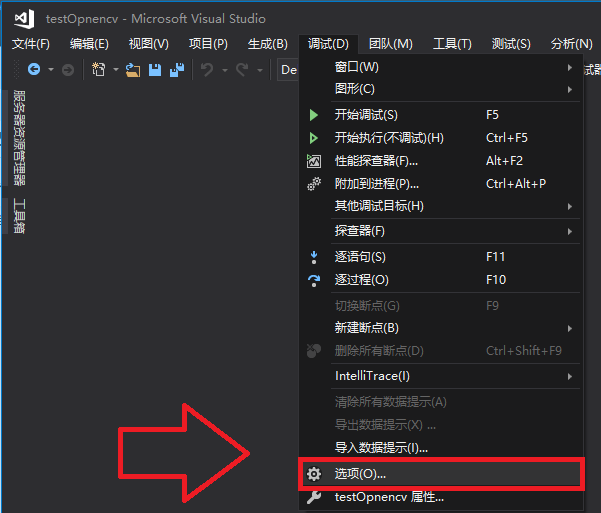The image size is (601, 513).
Task: Create a new project using toolbar icon
Action: click(99, 69)
